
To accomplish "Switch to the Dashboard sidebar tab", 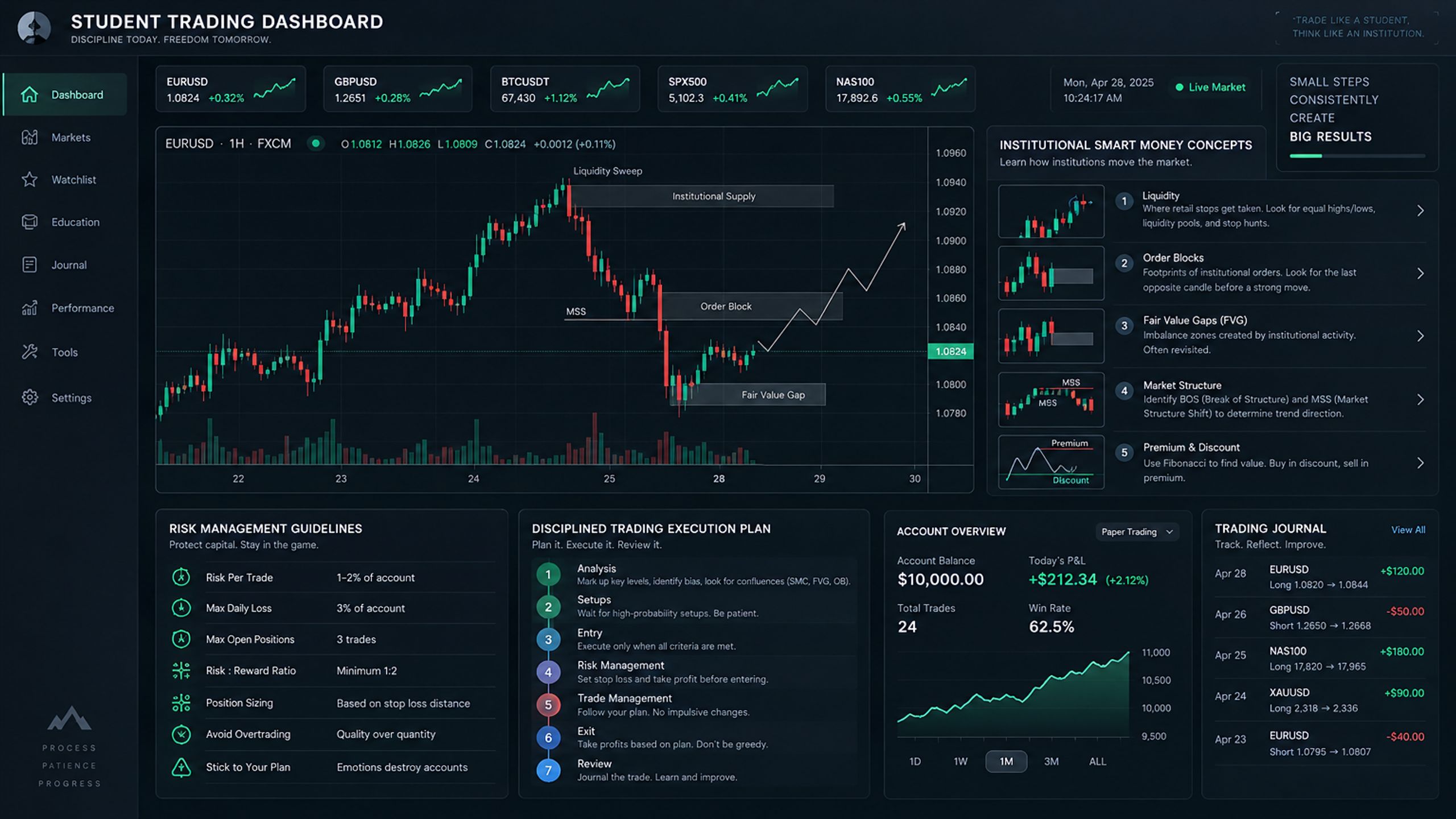I will (65, 94).
